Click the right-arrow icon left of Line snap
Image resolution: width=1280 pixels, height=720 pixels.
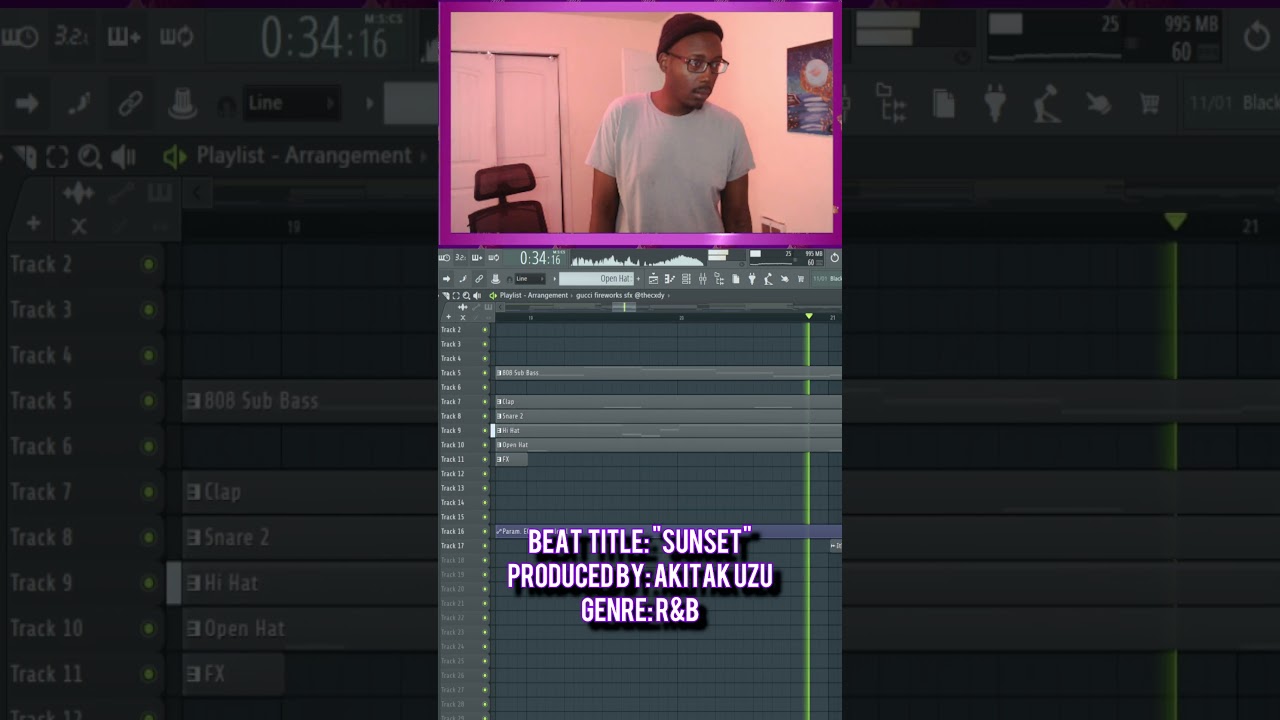[446, 279]
